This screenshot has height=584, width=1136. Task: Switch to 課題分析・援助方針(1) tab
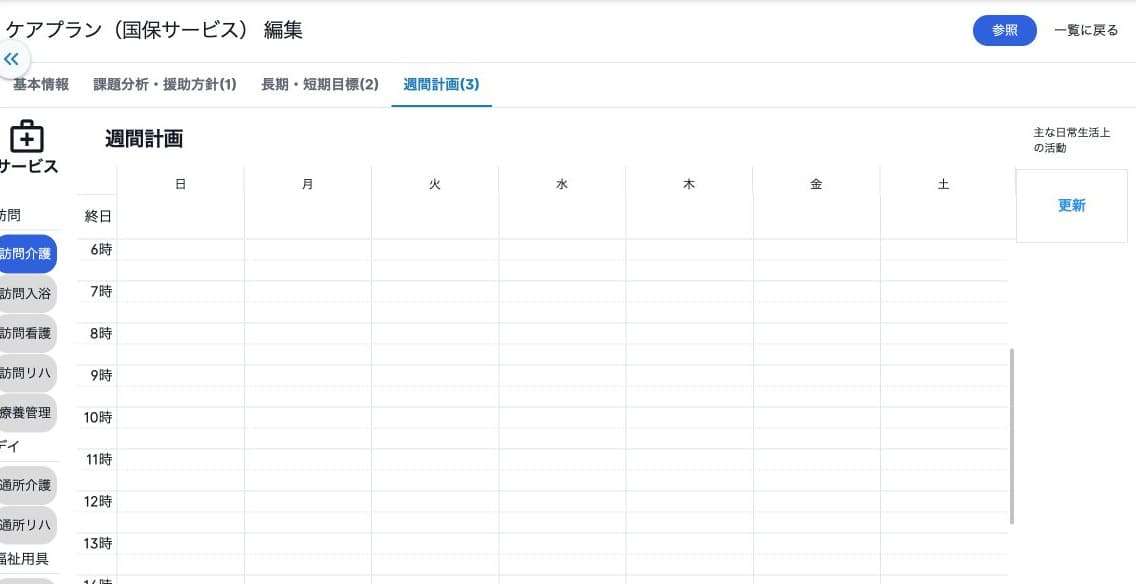click(x=165, y=84)
